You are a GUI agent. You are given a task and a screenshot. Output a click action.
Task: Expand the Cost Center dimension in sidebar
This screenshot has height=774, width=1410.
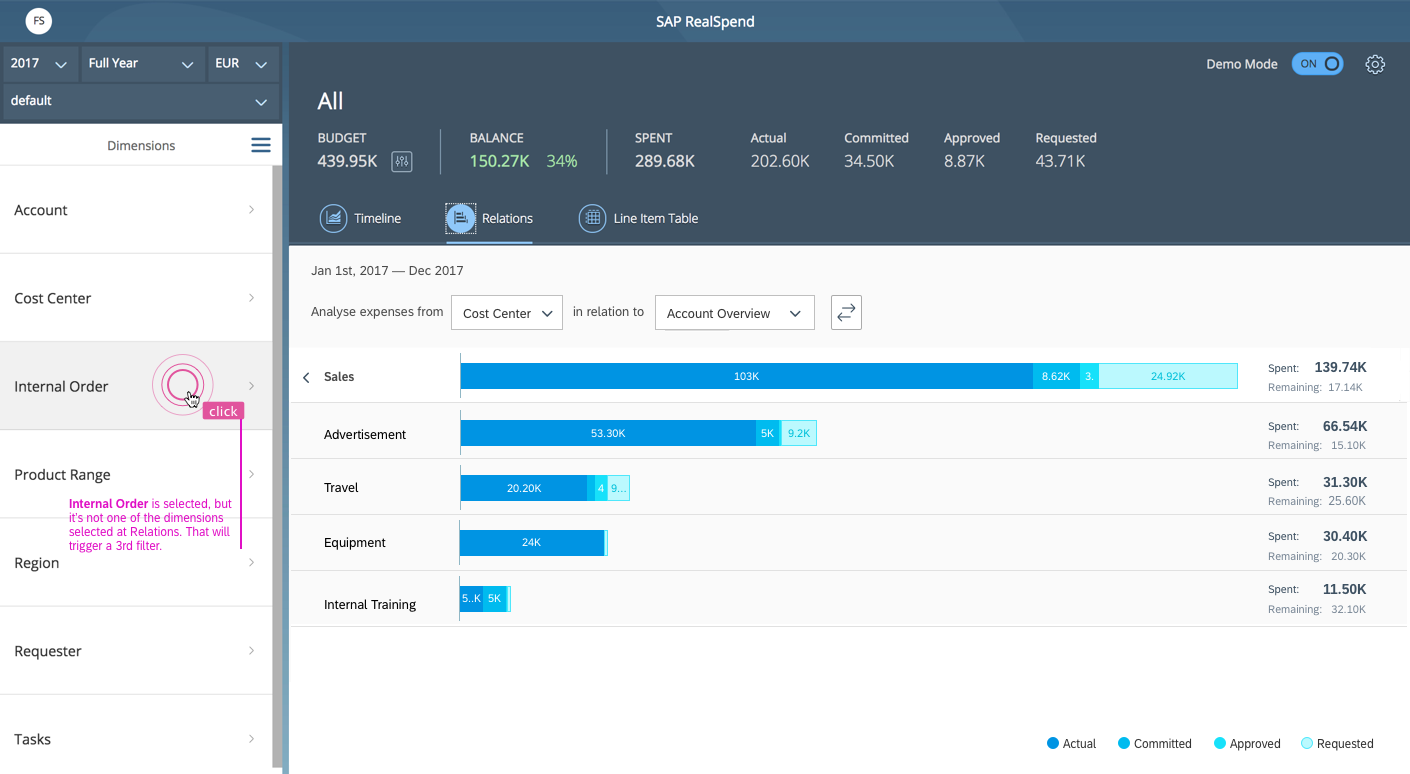(136, 298)
